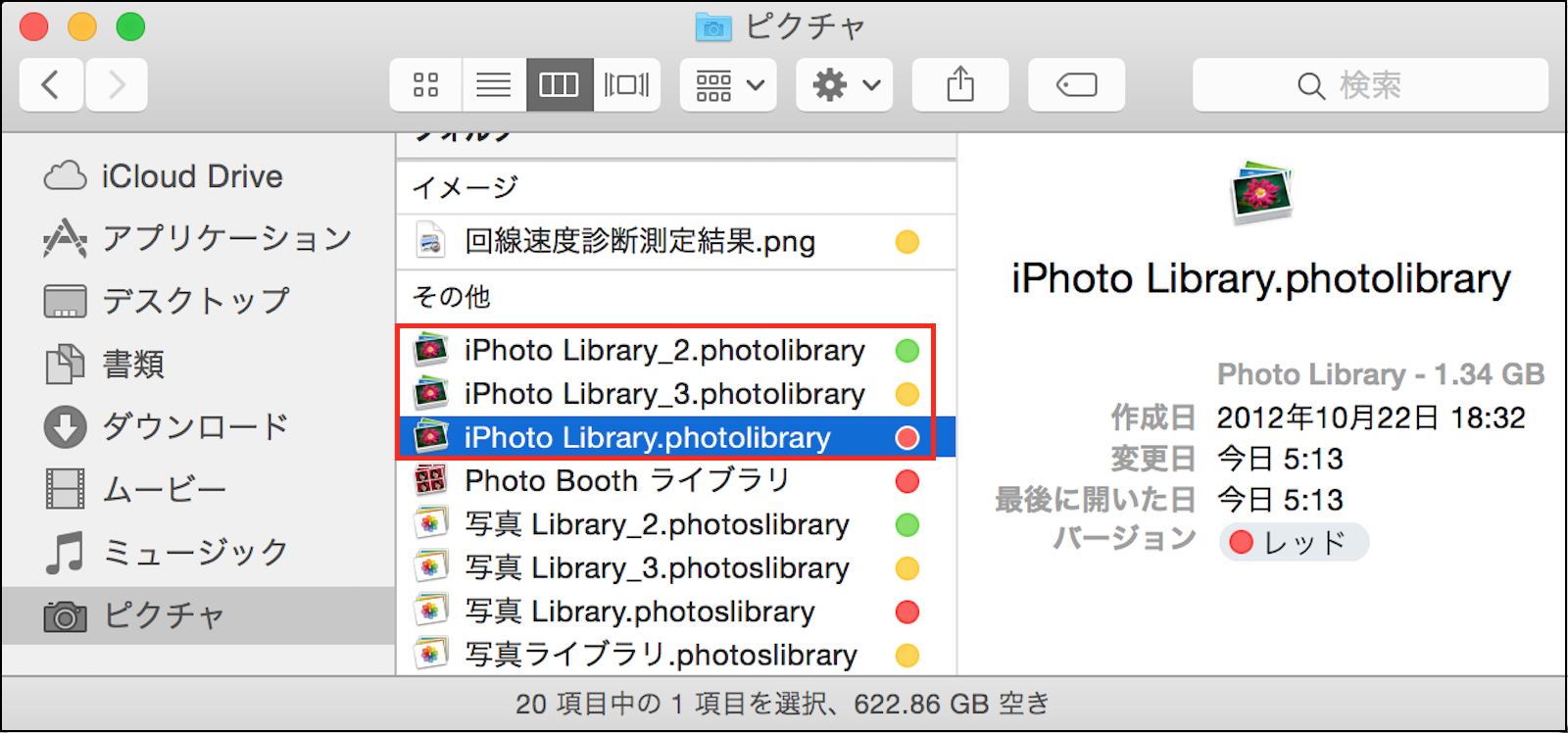Screen dimensions: 1568x733
Task: Select Photo Booth ライブラリ
Action: pos(676,481)
